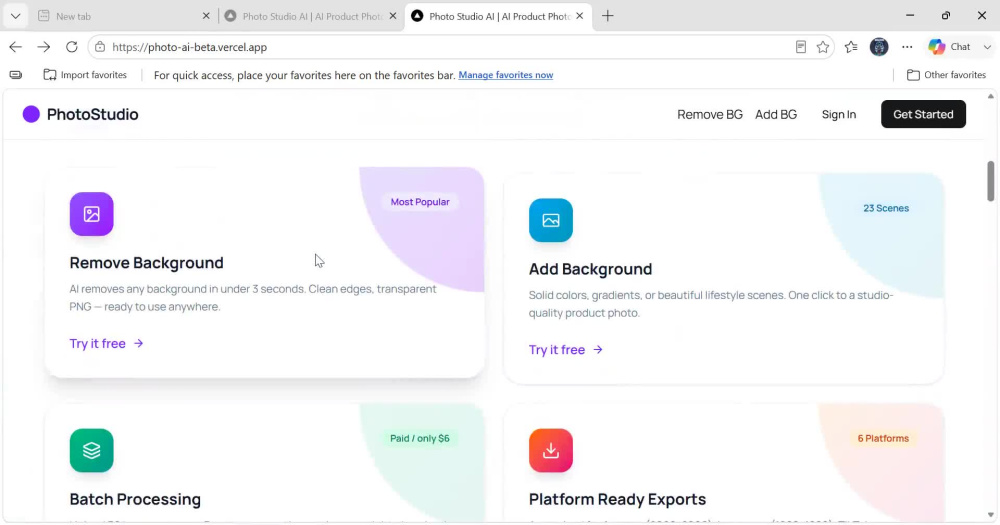Click the blue Add Background card icon
This screenshot has height=525, width=1000.
pos(550,221)
